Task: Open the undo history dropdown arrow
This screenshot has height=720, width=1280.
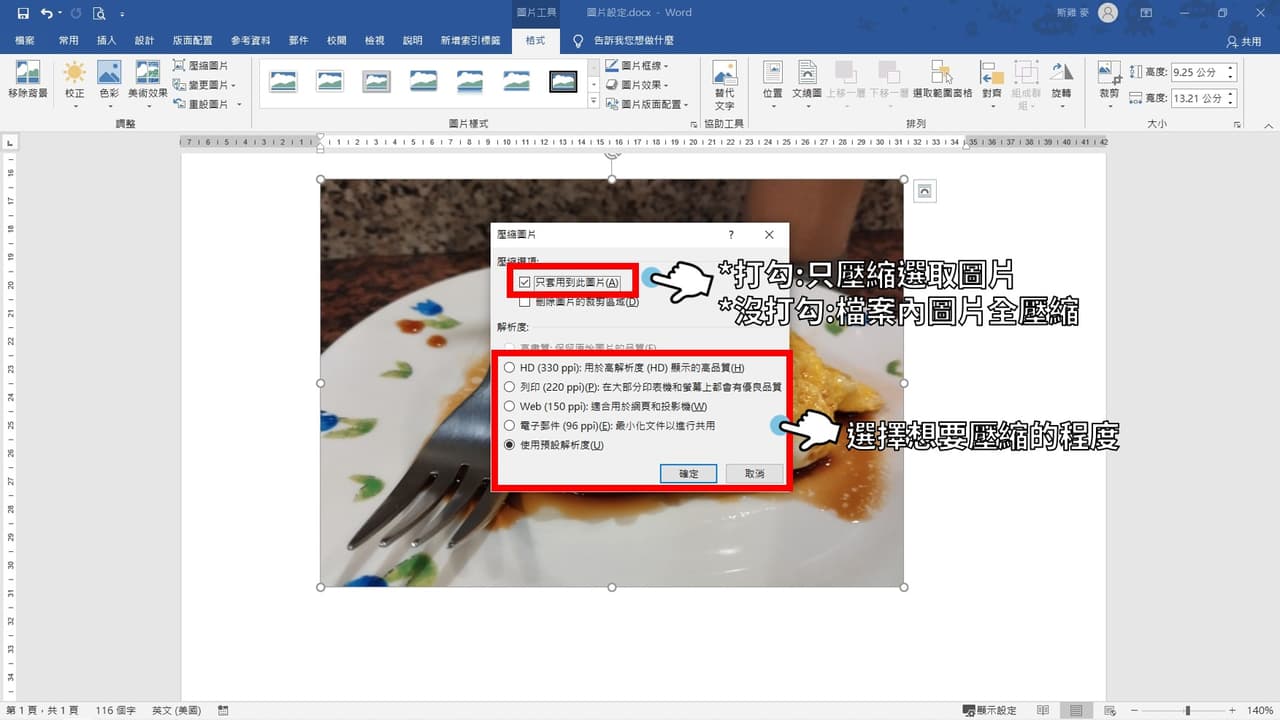Action: 60,13
